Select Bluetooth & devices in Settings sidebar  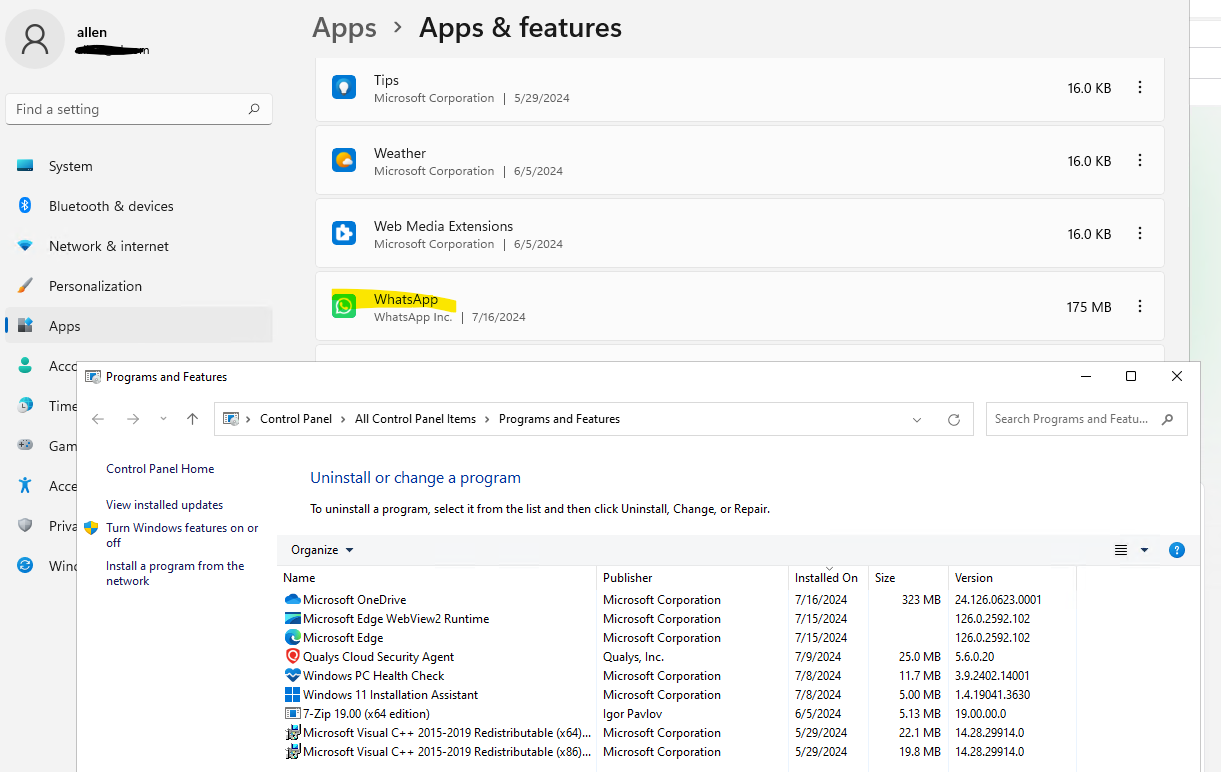139,206
